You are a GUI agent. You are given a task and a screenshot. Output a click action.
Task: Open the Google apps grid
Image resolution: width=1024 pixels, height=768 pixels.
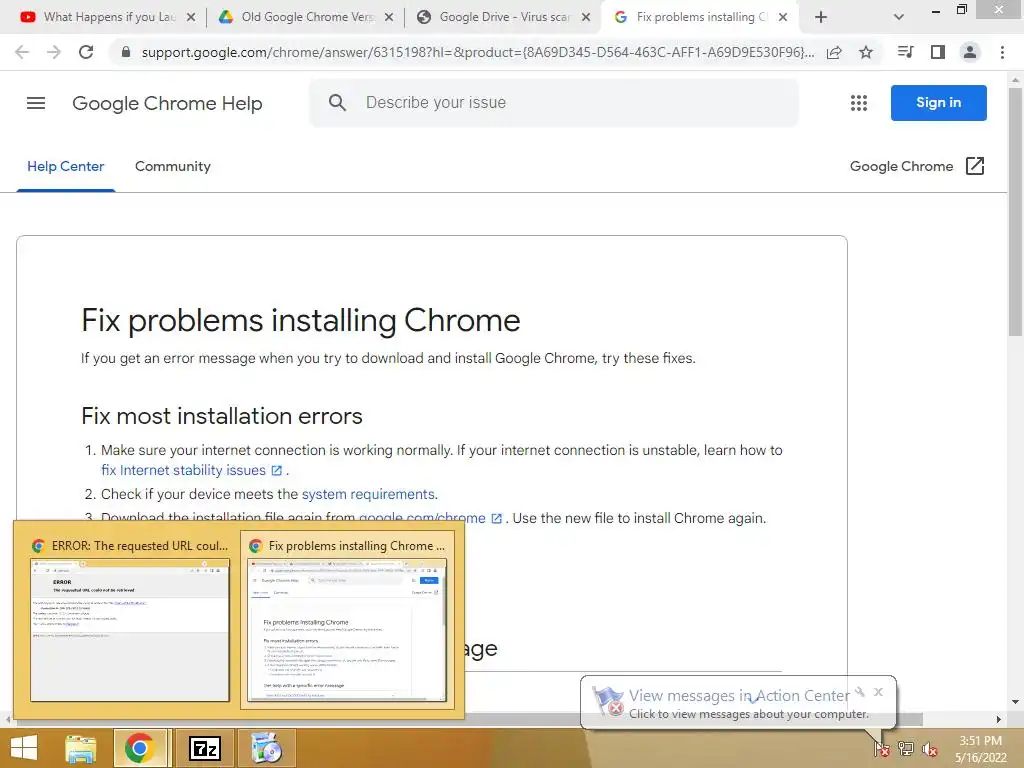point(859,103)
